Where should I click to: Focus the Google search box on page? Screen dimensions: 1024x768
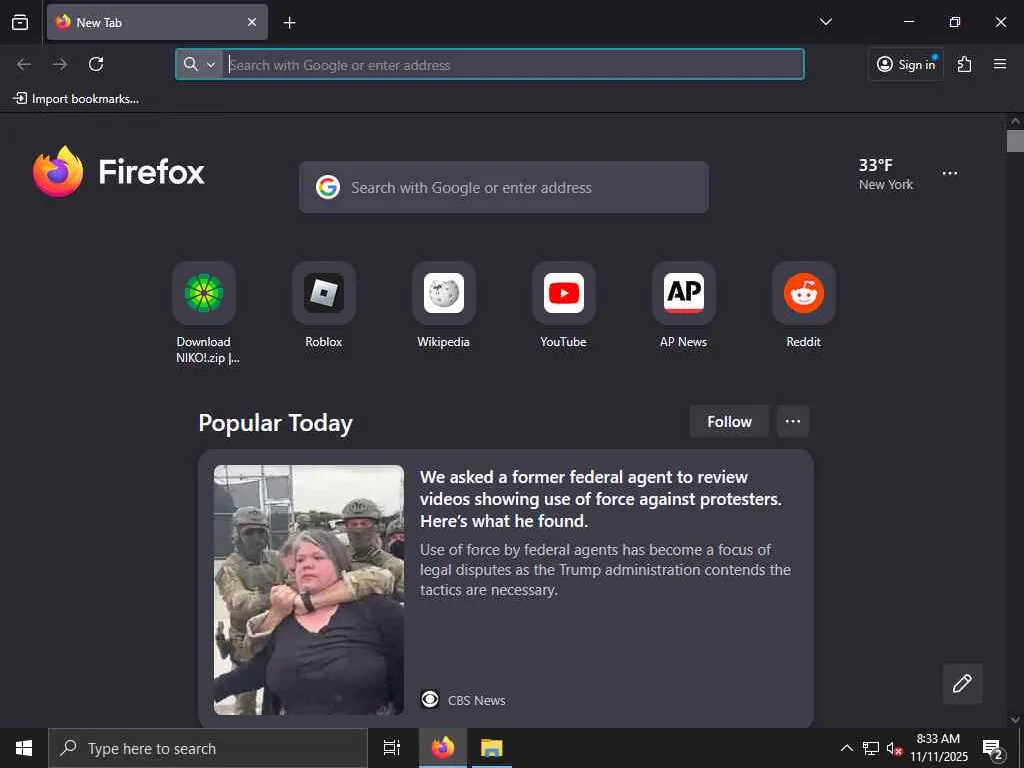tap(504, 187)
